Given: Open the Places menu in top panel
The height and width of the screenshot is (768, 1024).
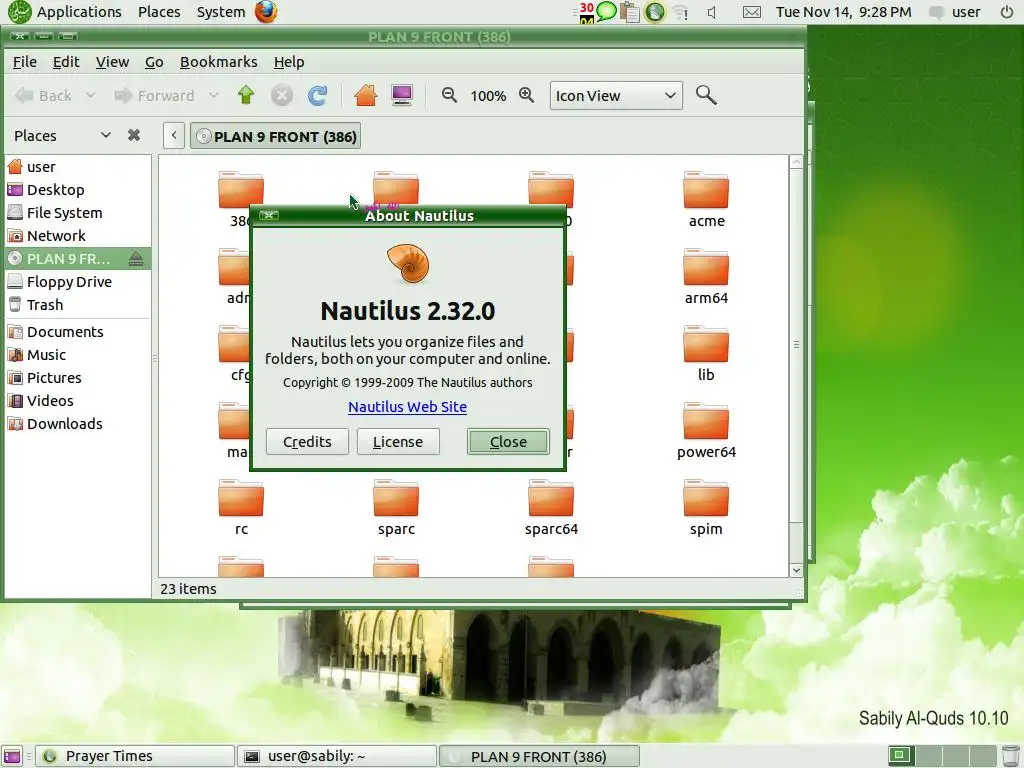Looking at the screenshot, I should tap(159, 12).
